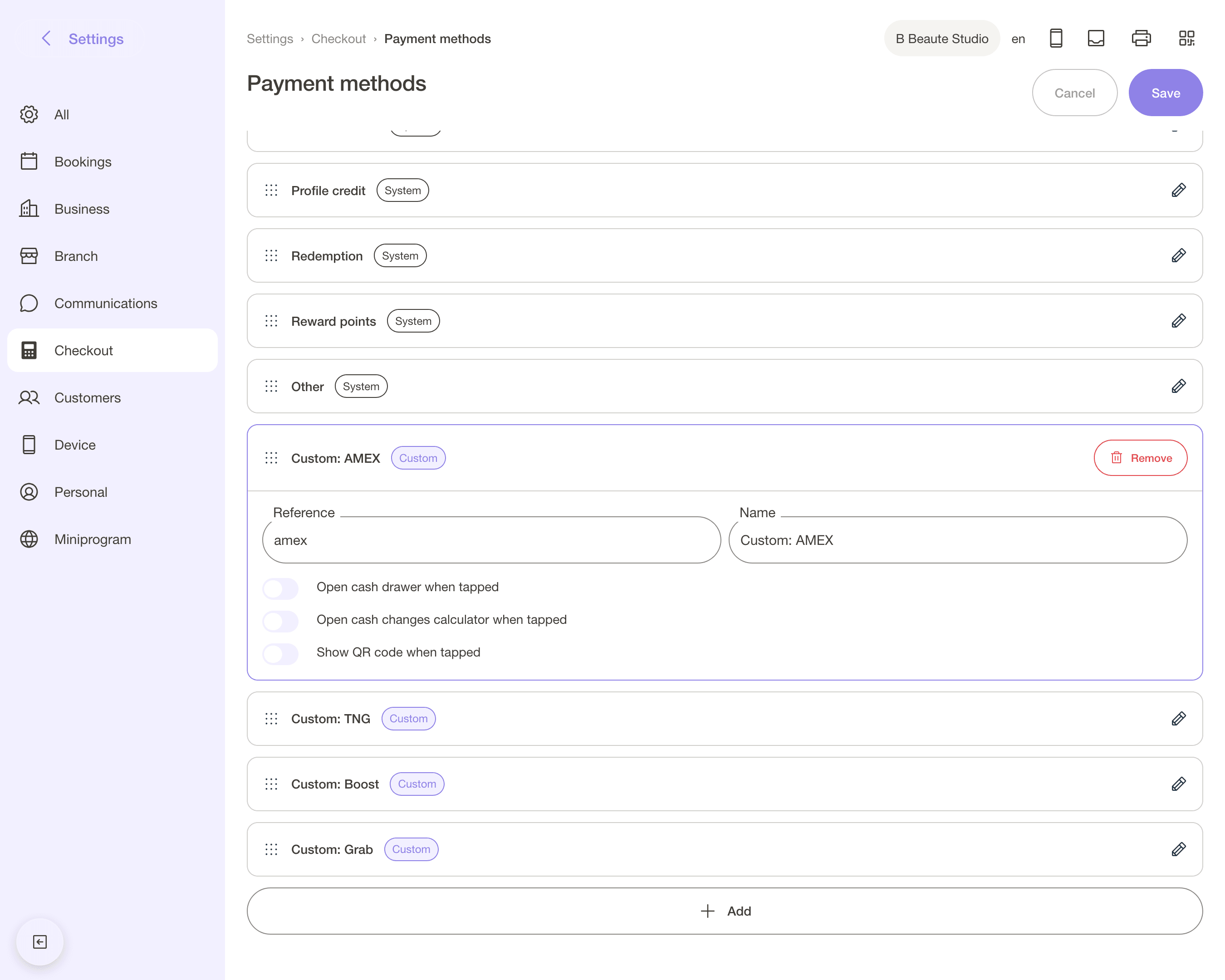The height and width of the screenshot is (980, 1225).
Task: Click the Name field containing Custom: AMEX
Action: coord(957,540)
